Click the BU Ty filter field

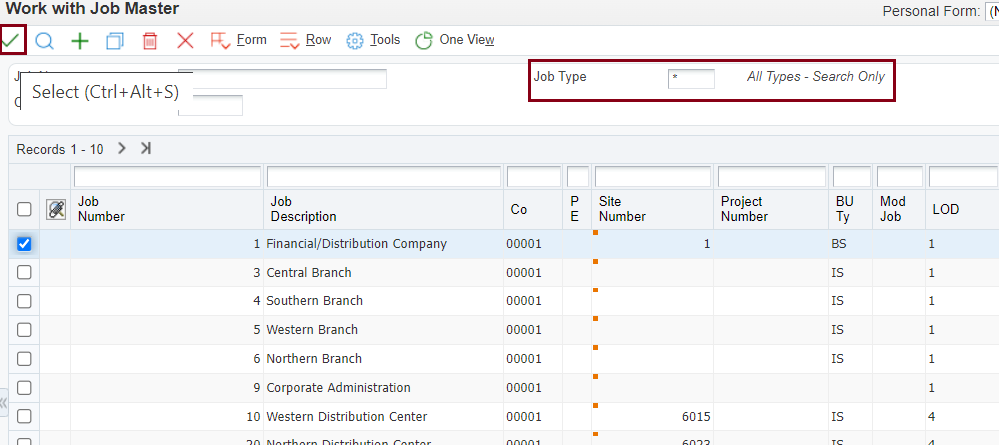pos(852,176)
